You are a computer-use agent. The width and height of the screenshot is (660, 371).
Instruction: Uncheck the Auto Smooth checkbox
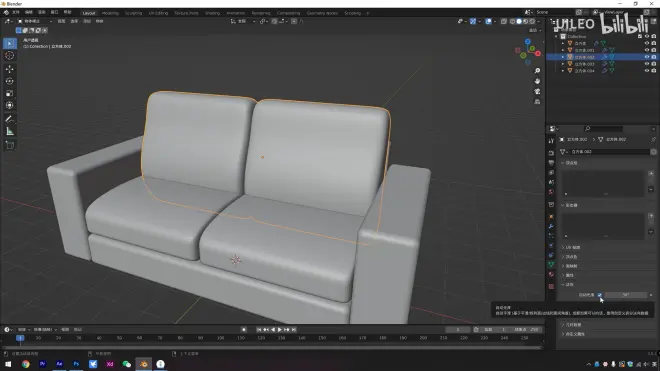599,295
